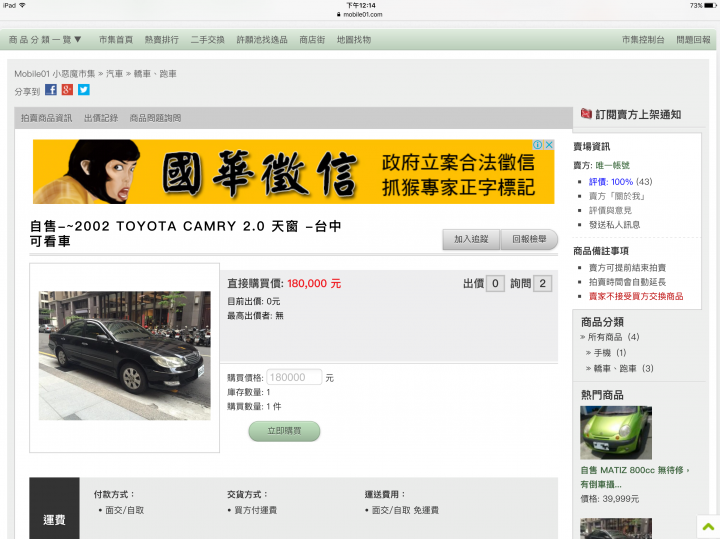Open 市集首頁 in nav bar

pyautogui.click(x=116, y=40)
